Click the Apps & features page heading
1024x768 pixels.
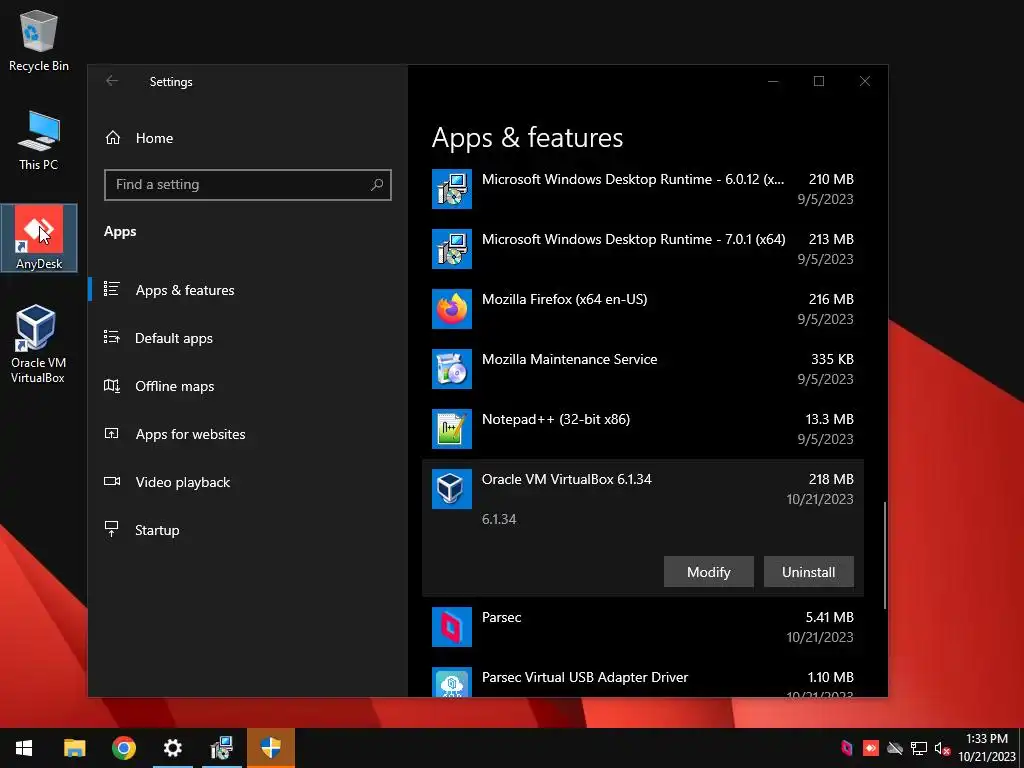[527, 138]
